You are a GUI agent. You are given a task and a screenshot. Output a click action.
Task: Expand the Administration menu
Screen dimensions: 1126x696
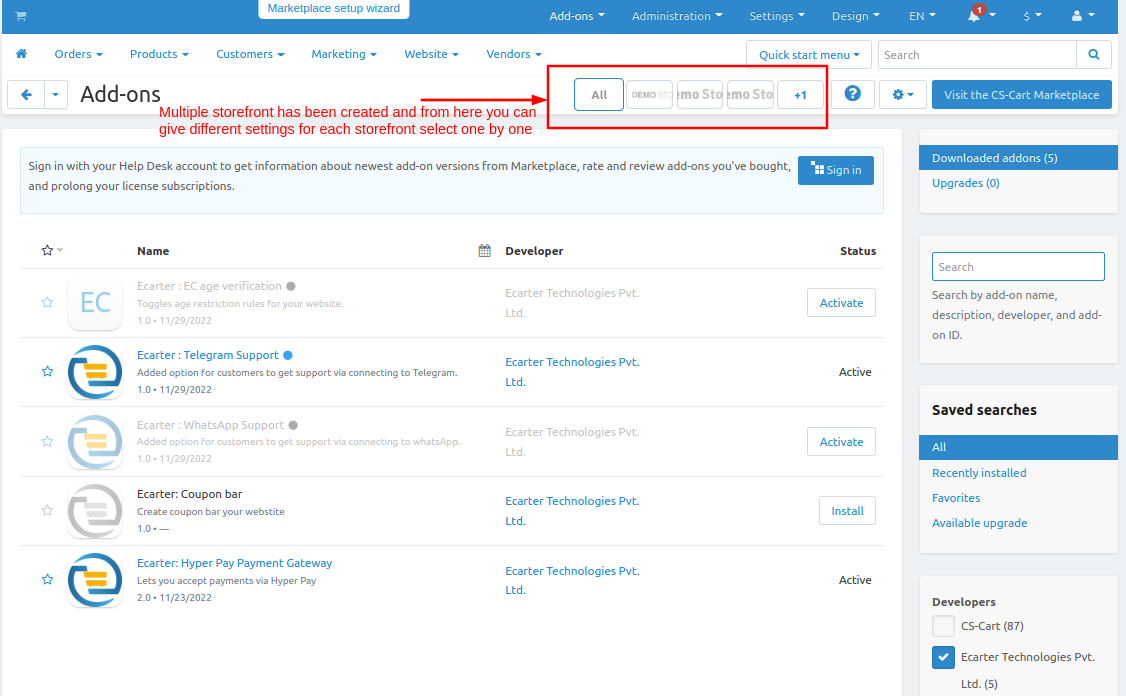point(676,16)
